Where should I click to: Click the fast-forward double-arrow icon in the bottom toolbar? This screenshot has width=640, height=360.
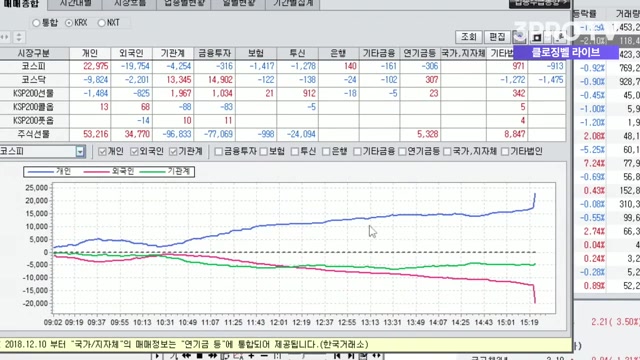213,356
